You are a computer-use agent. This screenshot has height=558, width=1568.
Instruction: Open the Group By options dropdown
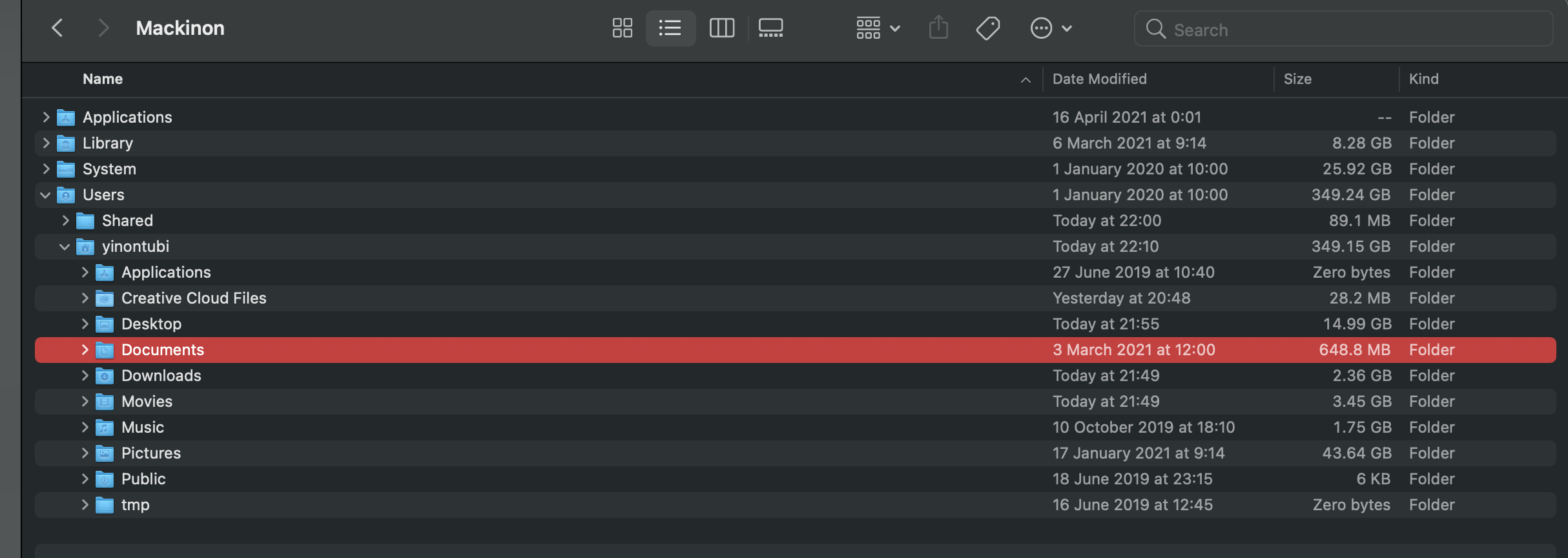tap(877, 28)
